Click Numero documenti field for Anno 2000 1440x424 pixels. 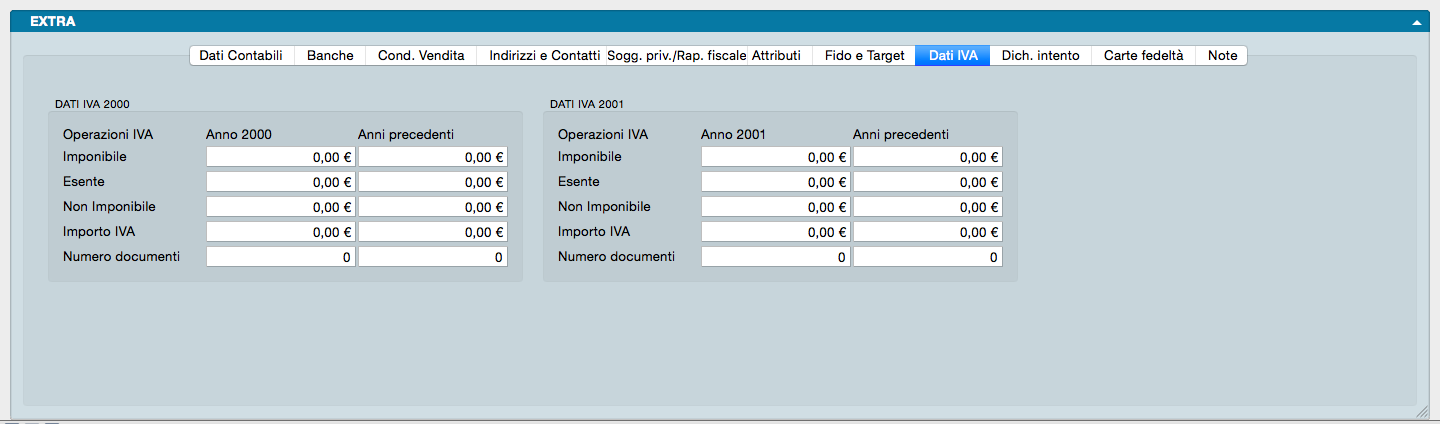281,257
